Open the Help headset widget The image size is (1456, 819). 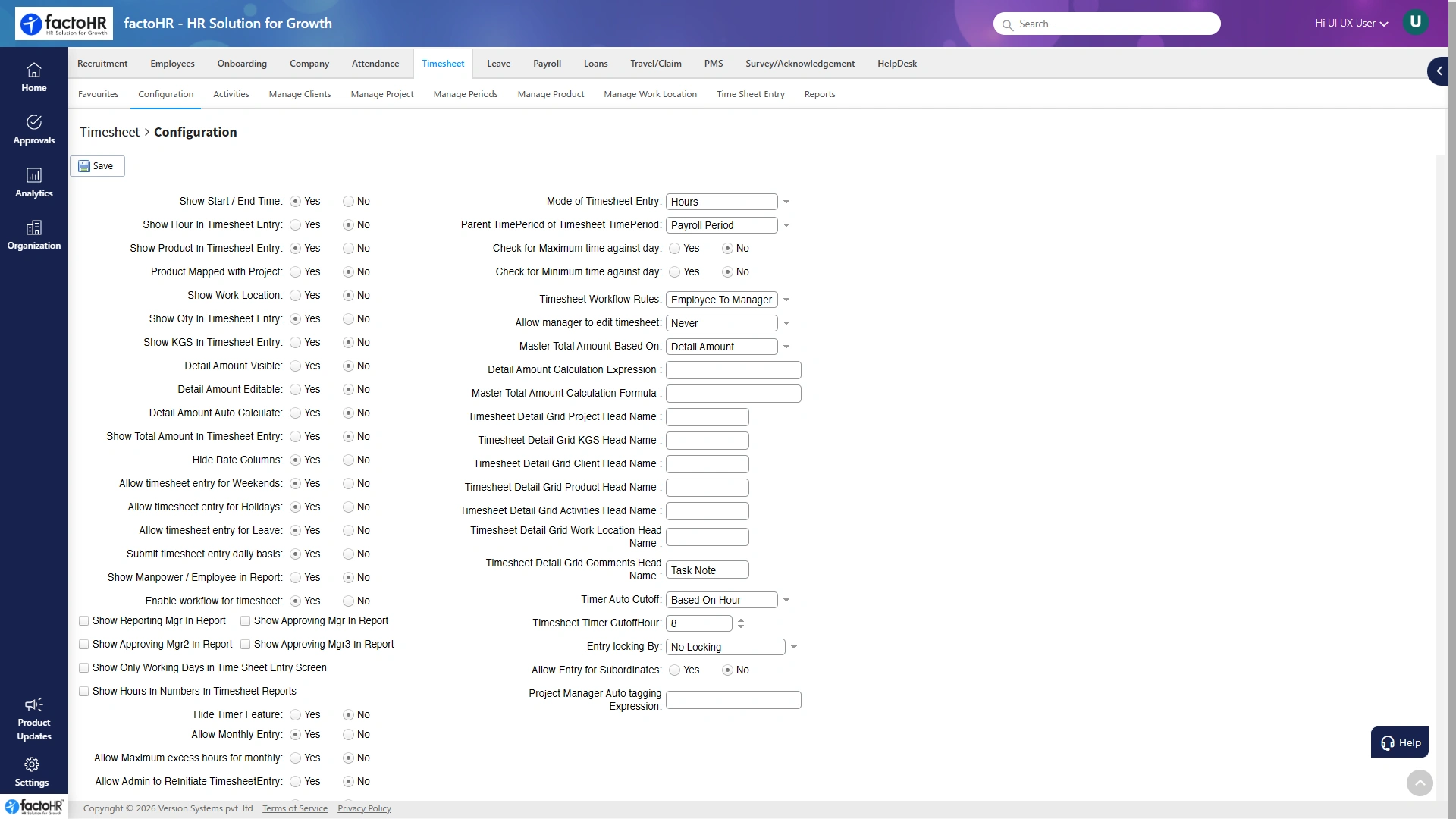click(x=1400, y=742)
